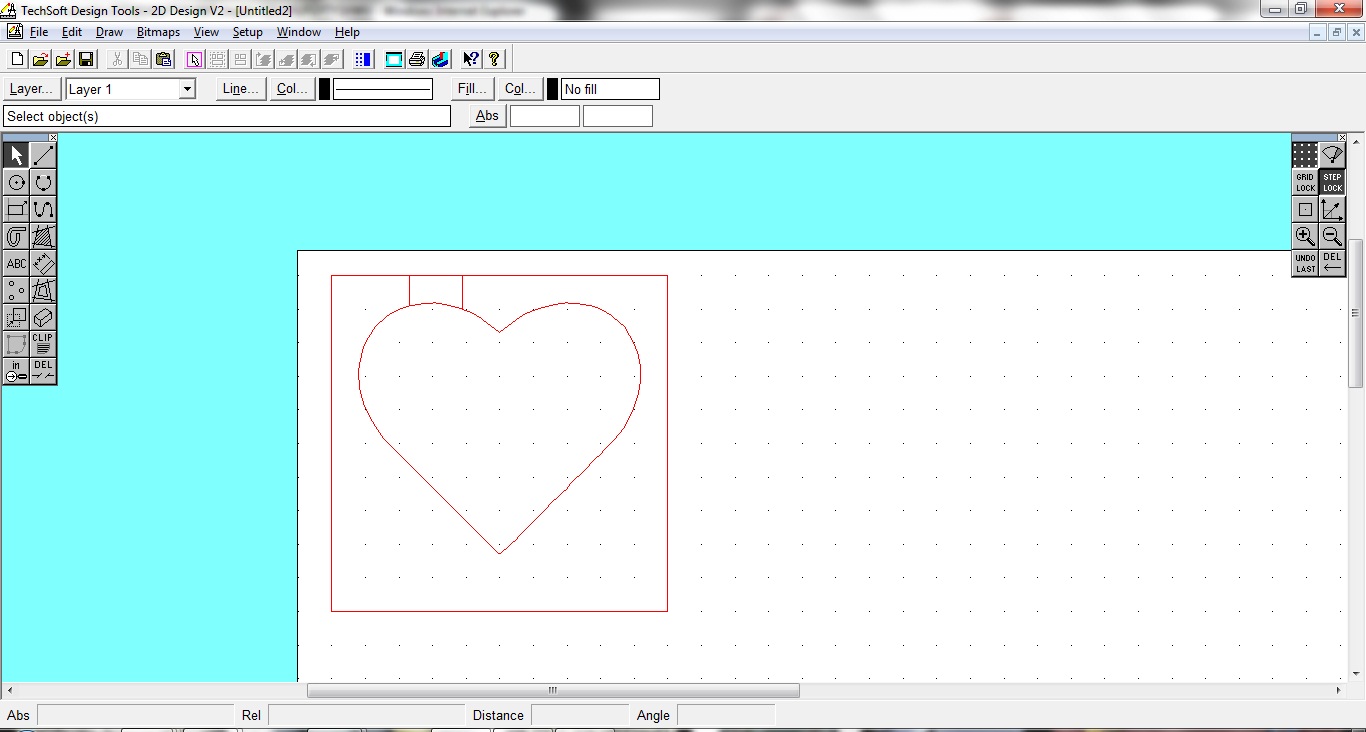1366x732 pixels.
Task: Click the yellow question mark Help icon
Action: [494, 59]
